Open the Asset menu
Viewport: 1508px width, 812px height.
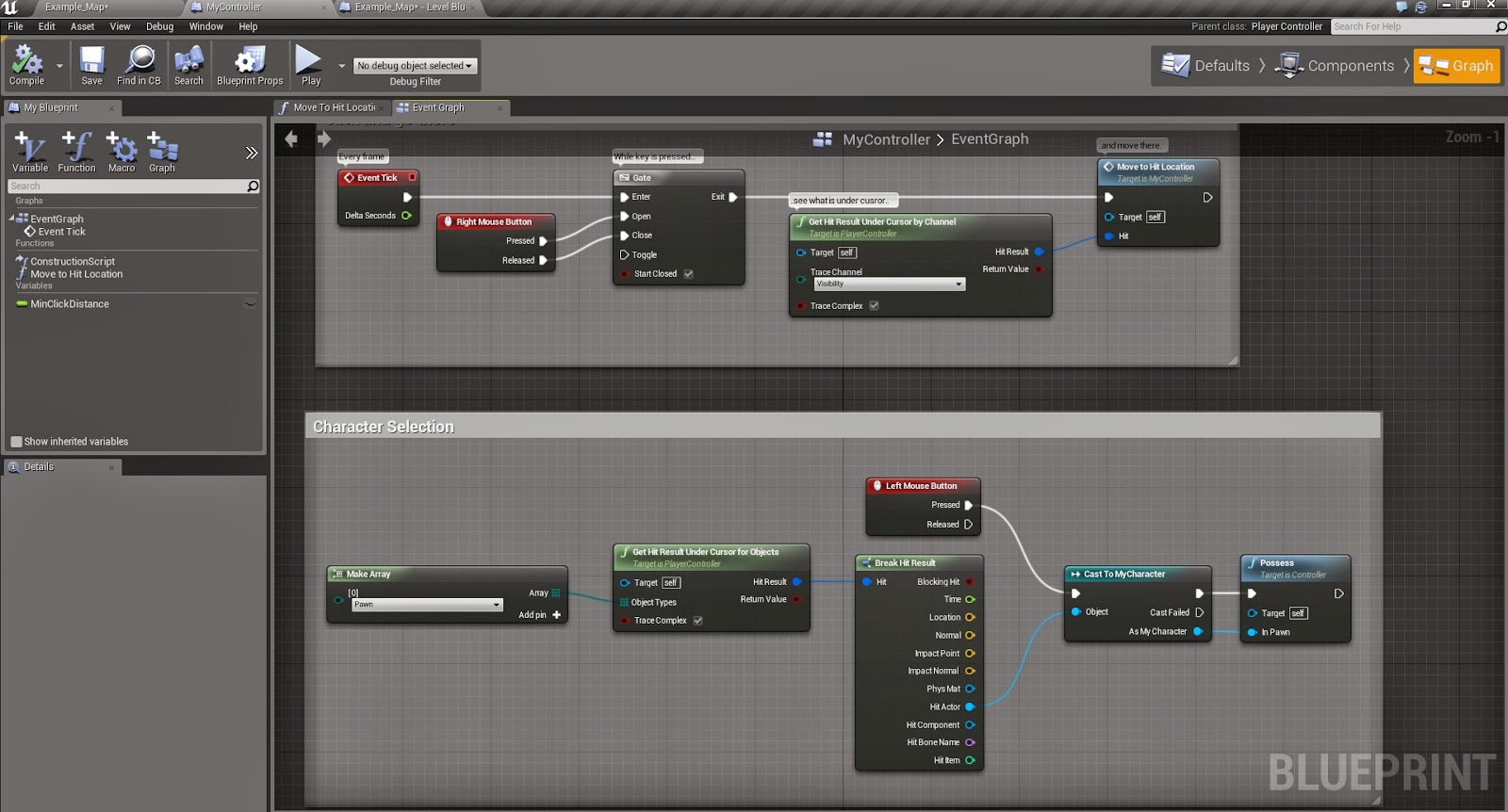83,26
